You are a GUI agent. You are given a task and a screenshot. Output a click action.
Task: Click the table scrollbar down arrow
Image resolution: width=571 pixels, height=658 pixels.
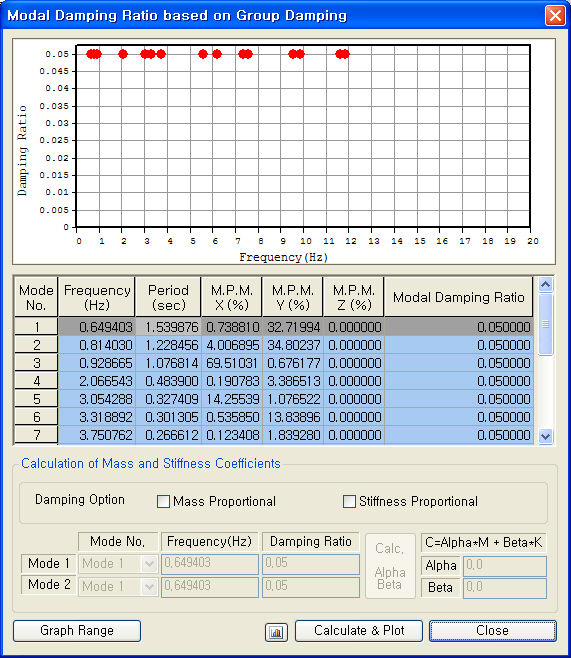pyautogui.click(x=545, y=436)
